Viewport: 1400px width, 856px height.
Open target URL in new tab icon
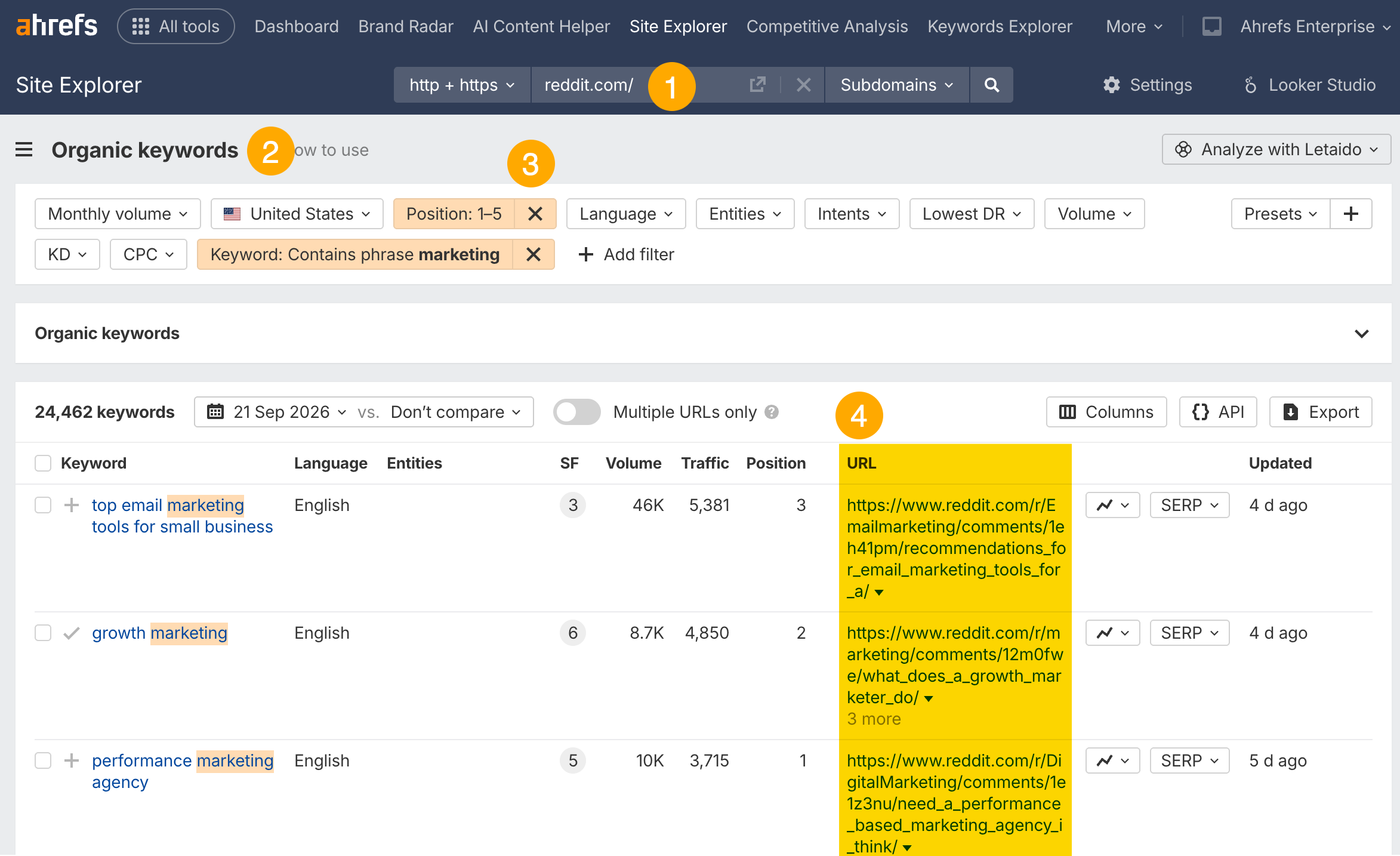coord(757,85)
